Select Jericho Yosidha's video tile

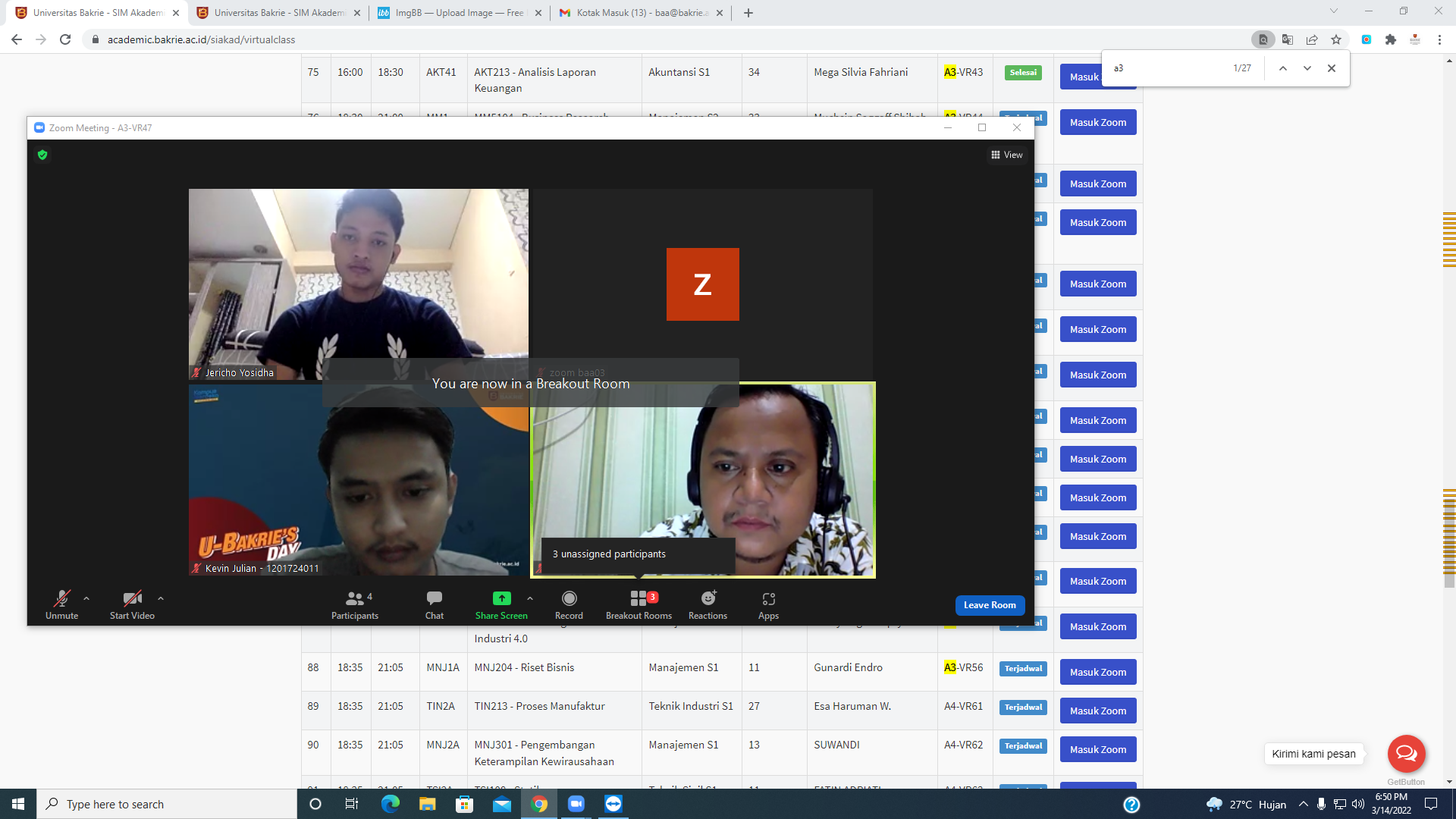[359, 284]
